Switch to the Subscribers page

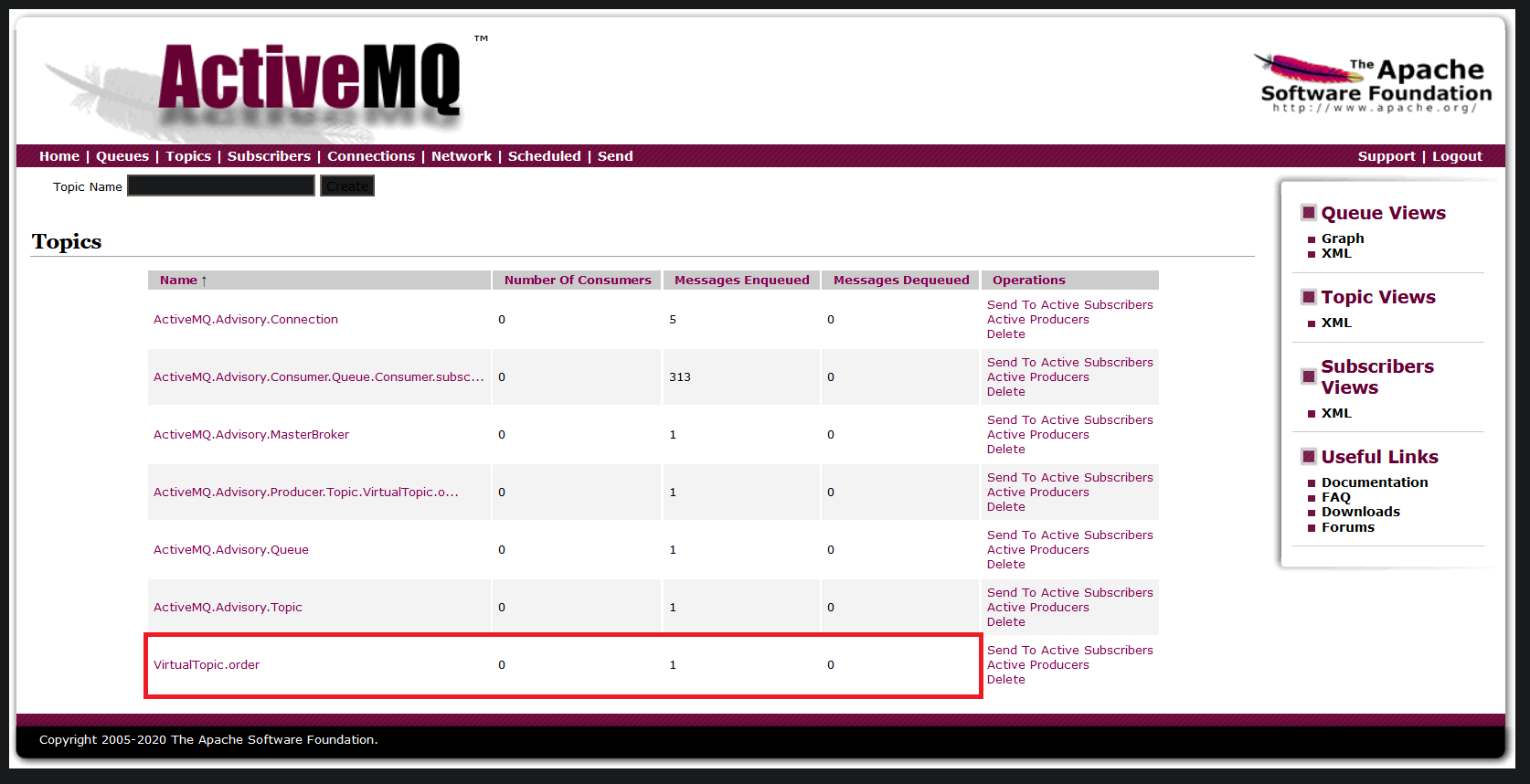coord(269,156)
